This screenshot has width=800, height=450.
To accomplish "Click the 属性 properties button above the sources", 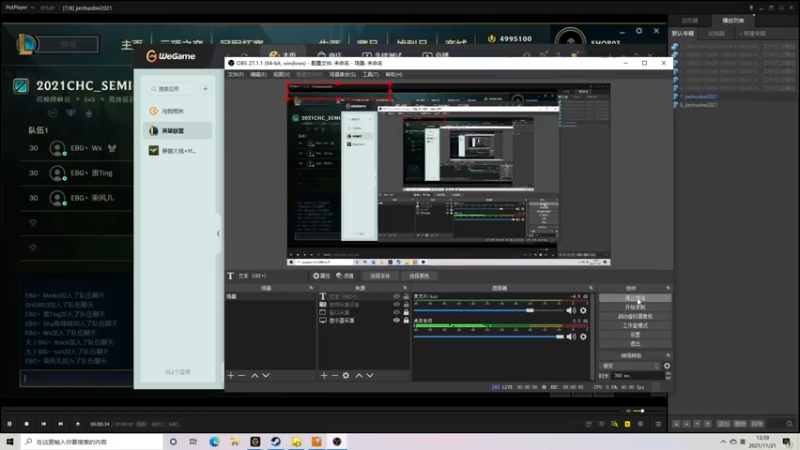I will tap(321, 276).
